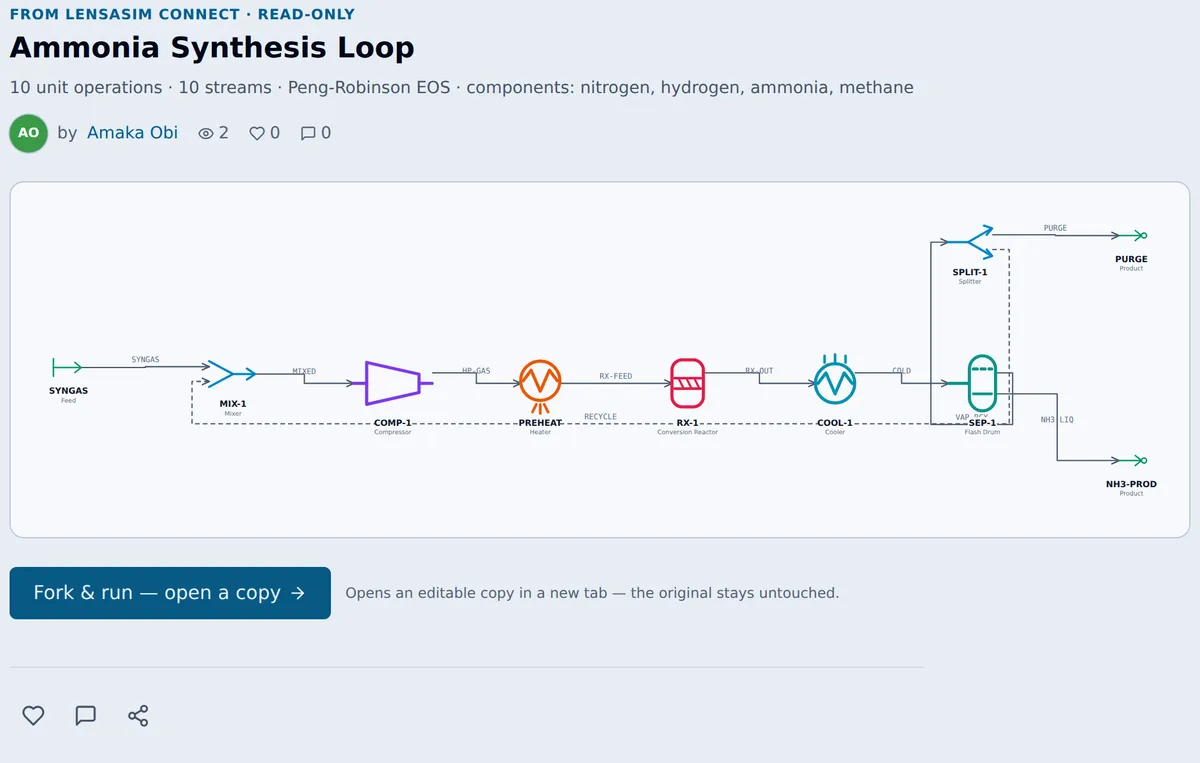
Task: Open comments with the large speech bubble icon
Action: [x=86, y=715]
